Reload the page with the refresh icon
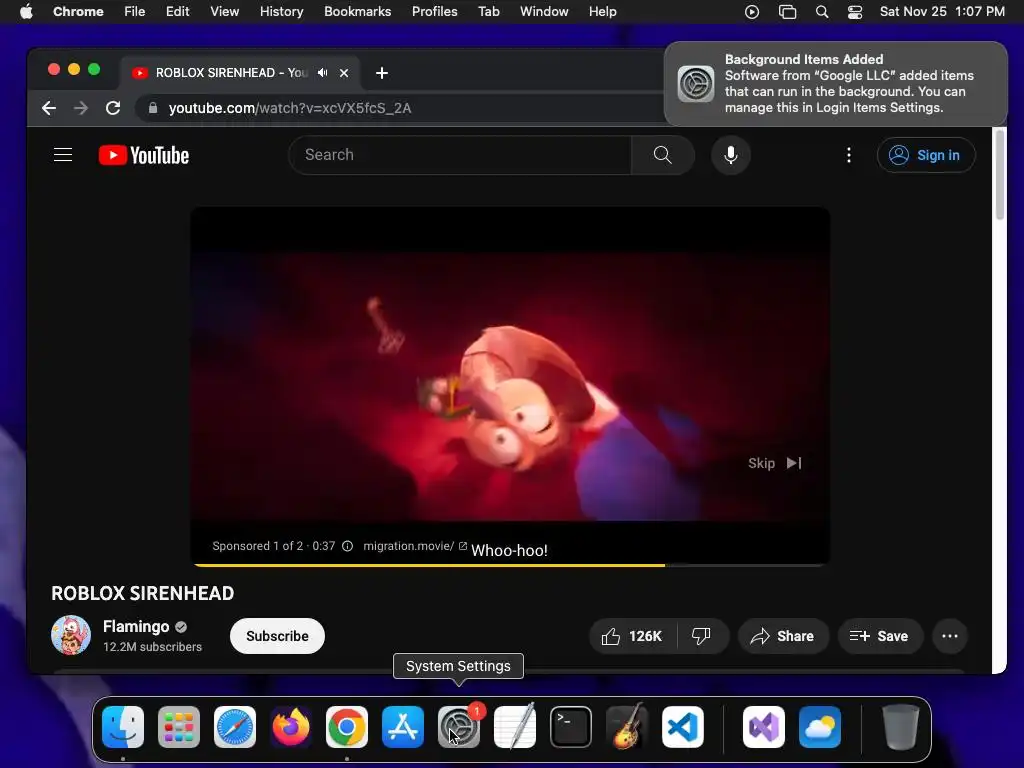Image resolution: width=1024 pixels, height=768 pixels. pyautogui.click(x=113, y=108)
